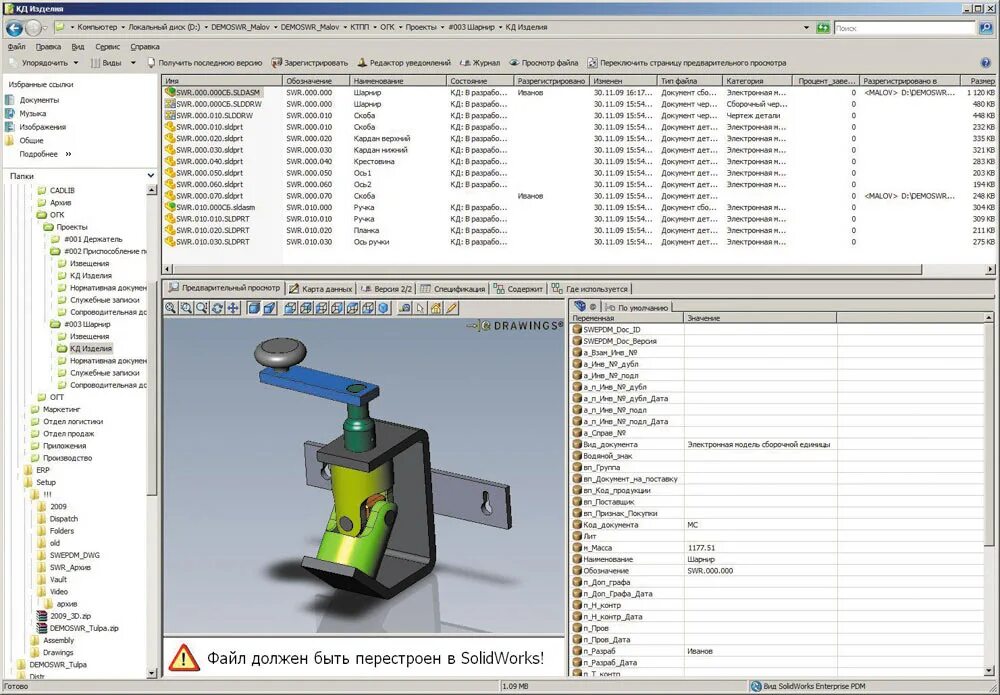Screen dimensions: 1000x695
Task: Sort by the Изменен column header
Action: [x=623, y=81]
